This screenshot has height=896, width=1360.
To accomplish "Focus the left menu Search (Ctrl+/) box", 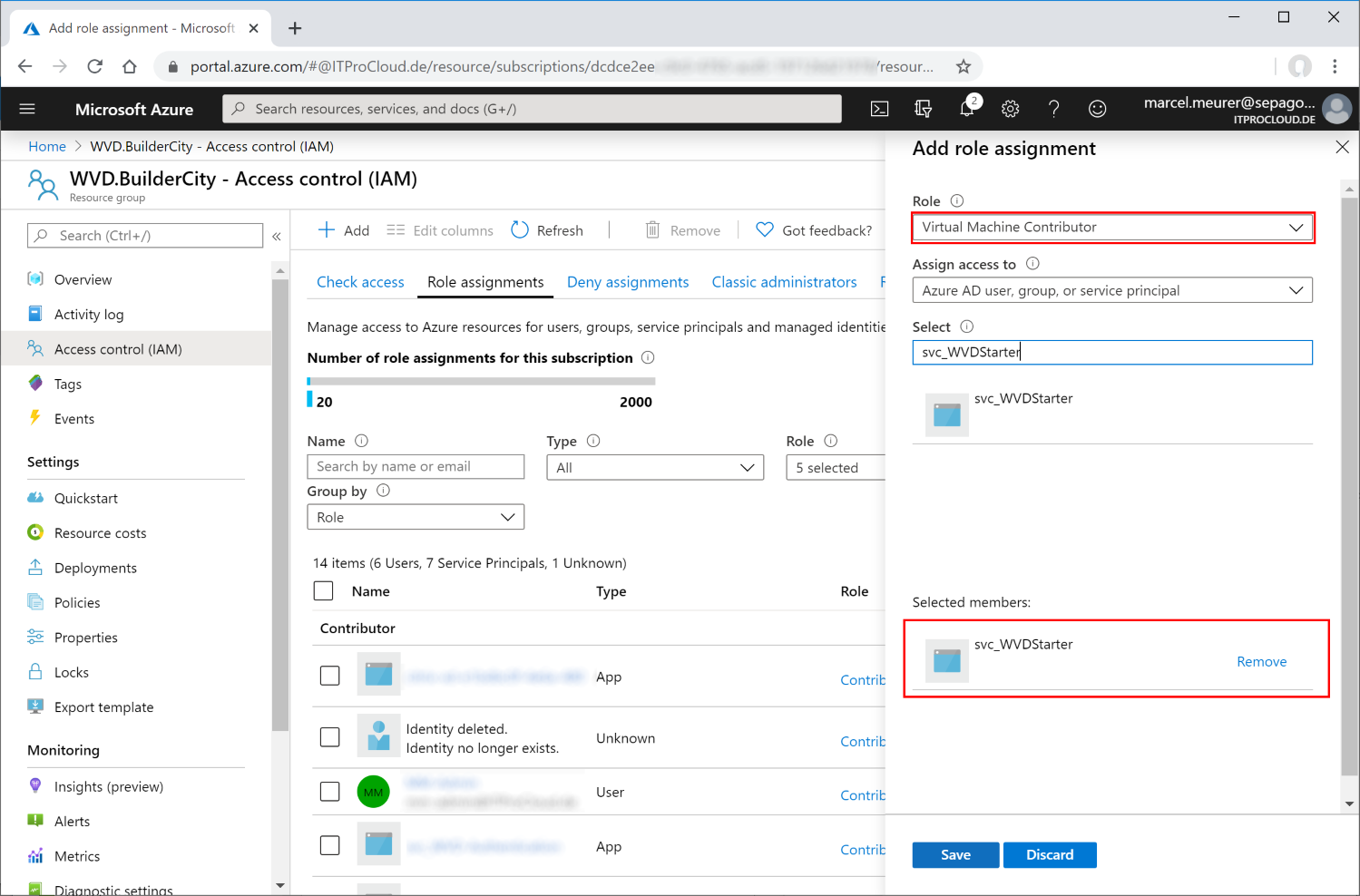I will 145,236.
